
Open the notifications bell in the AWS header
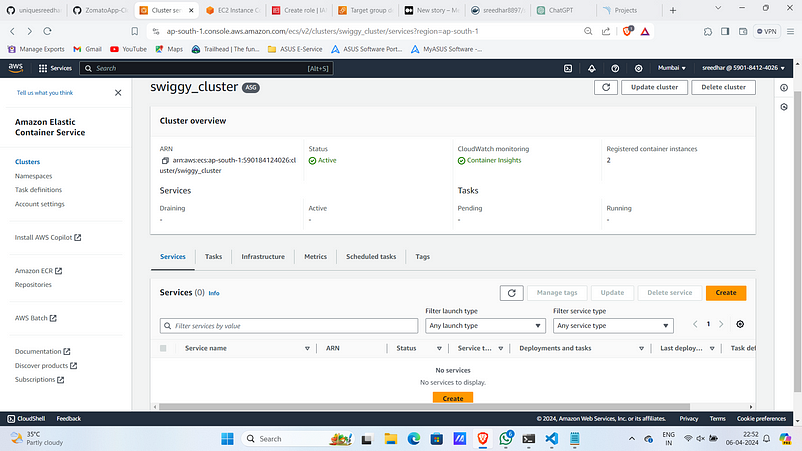(591, 68)
